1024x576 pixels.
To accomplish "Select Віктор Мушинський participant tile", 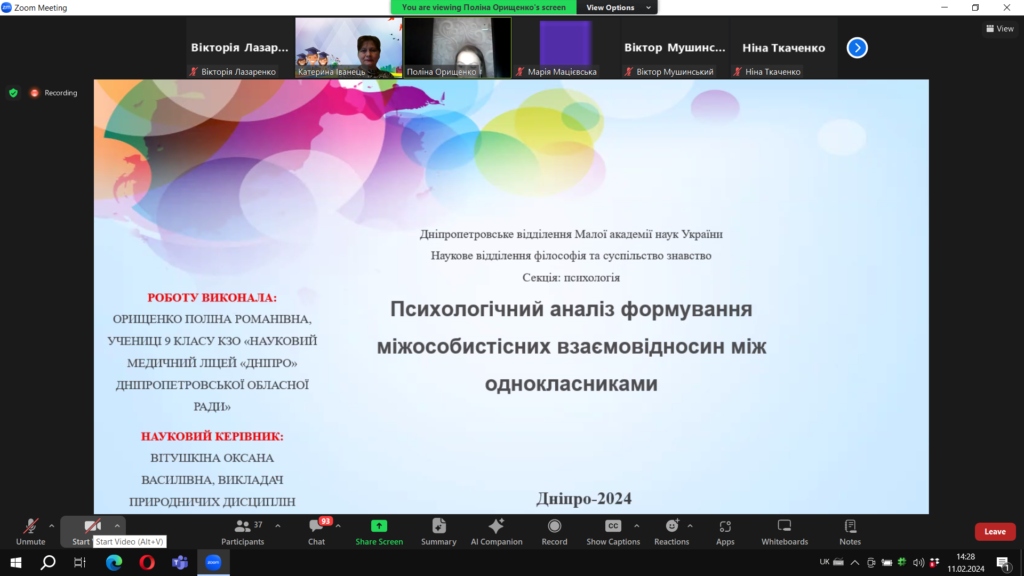I will (x=675, y=48).
